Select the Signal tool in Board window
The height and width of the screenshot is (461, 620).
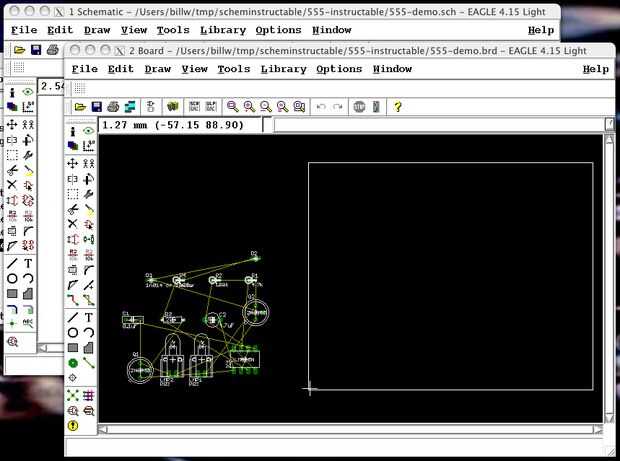(x=89, y=363)
